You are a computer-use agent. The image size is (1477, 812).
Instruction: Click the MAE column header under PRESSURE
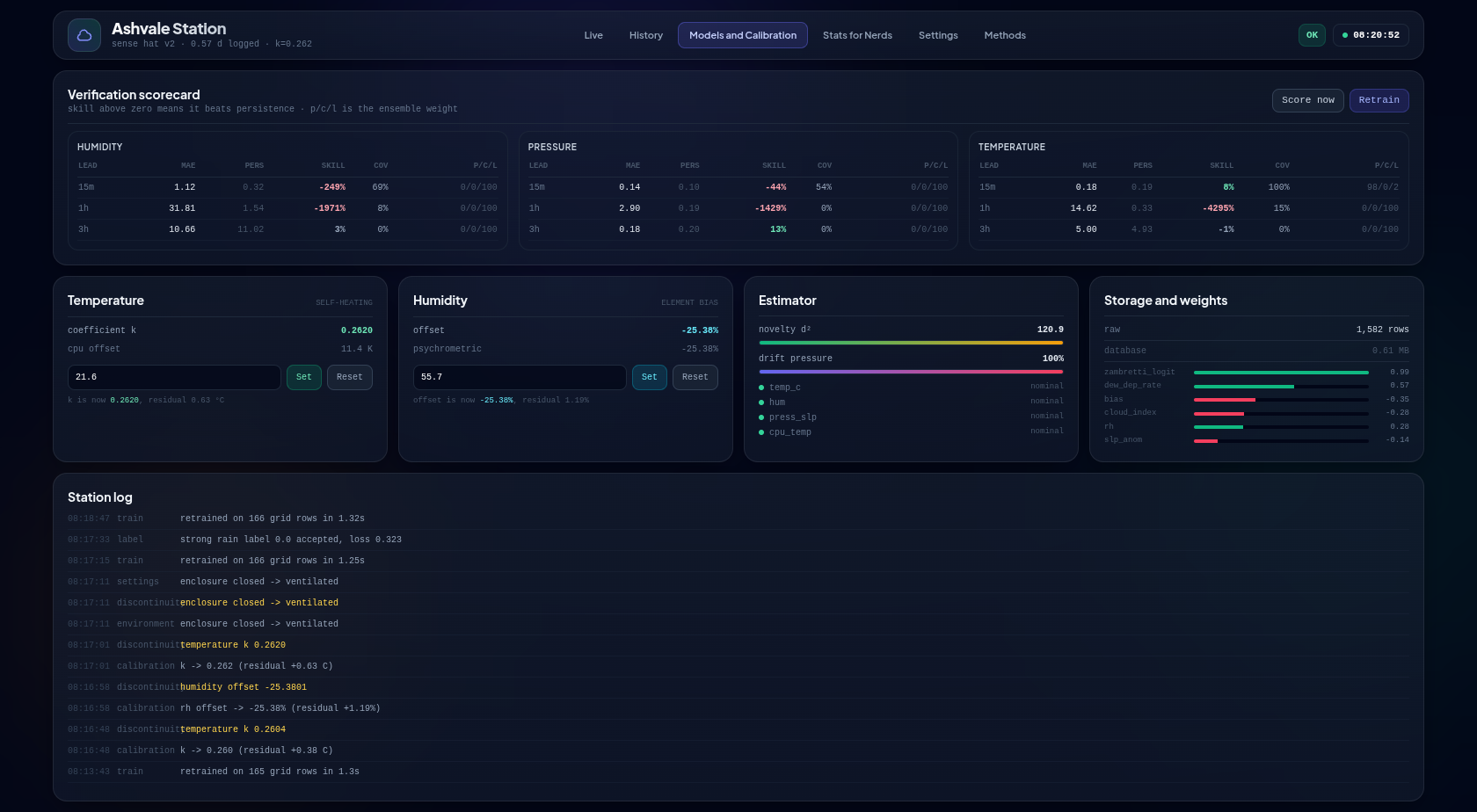(x=633, y=165)
